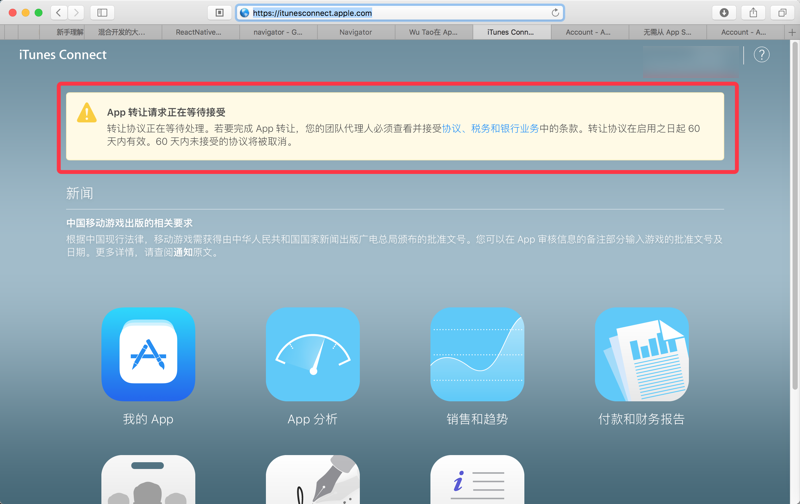Viewport: 800px width, 504px height.
Task: Show all tabs overview button
Action: (782, 13)
